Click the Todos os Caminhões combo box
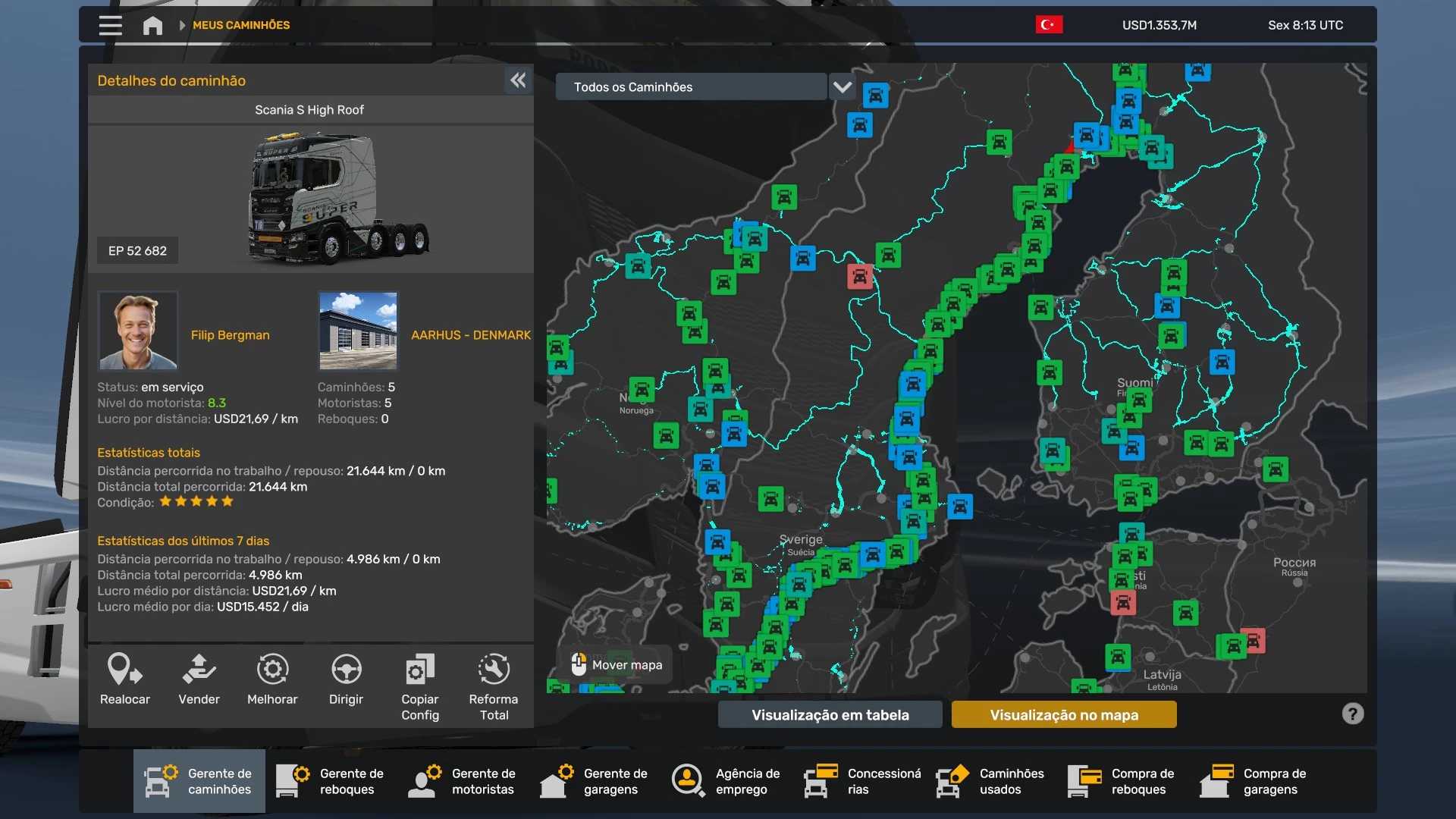This screenshot has height=819, width=1456. coord(690,87)
